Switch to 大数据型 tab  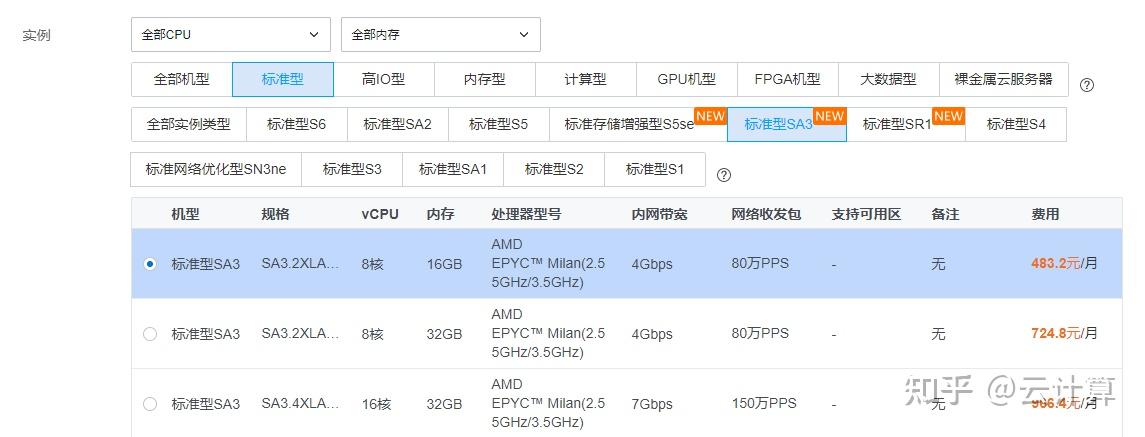click(x=888, y=79)
